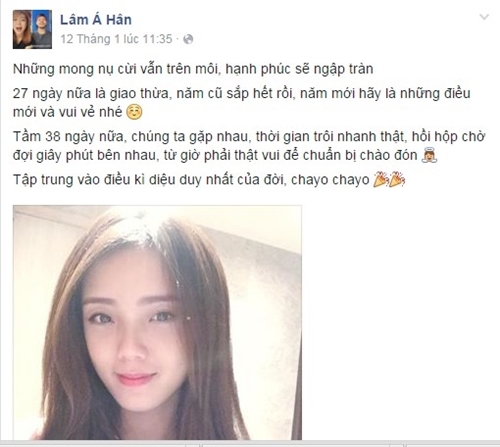
Task: Click the 'Những mong nụ cười' first post line
Action: point(193,69)
